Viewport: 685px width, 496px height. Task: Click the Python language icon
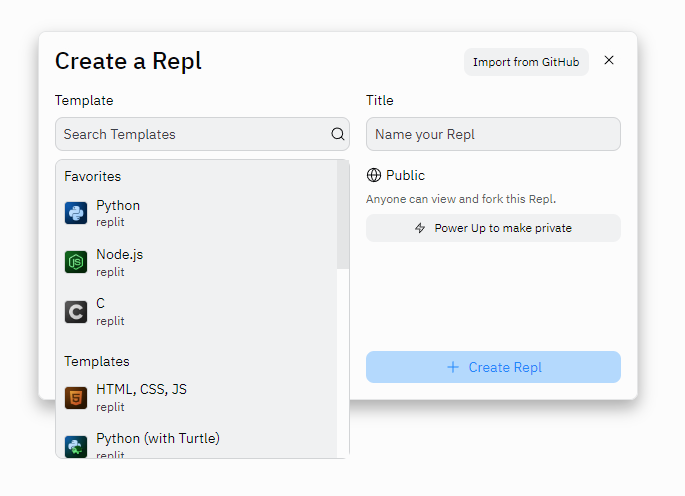[76, 213]
